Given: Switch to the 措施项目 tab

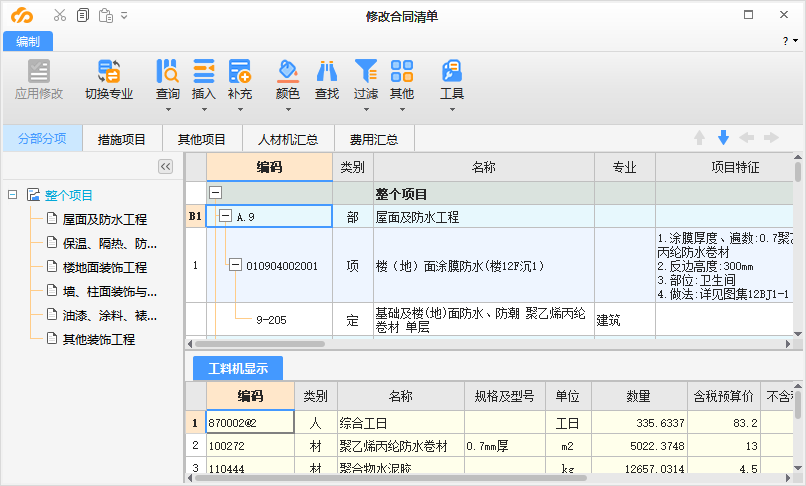Looking at the screenshot, I should tap(121, 139).
